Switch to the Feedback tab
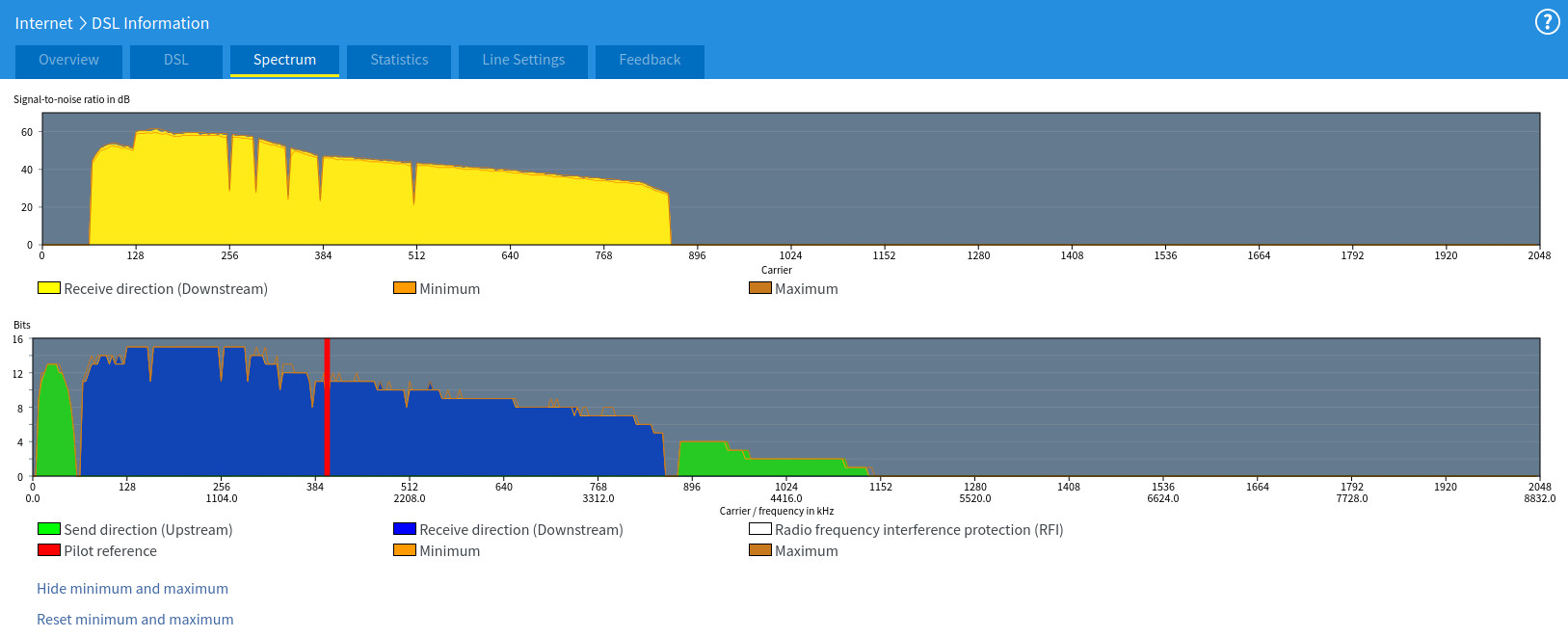The image size is (1568, 638). coord(650,61)
